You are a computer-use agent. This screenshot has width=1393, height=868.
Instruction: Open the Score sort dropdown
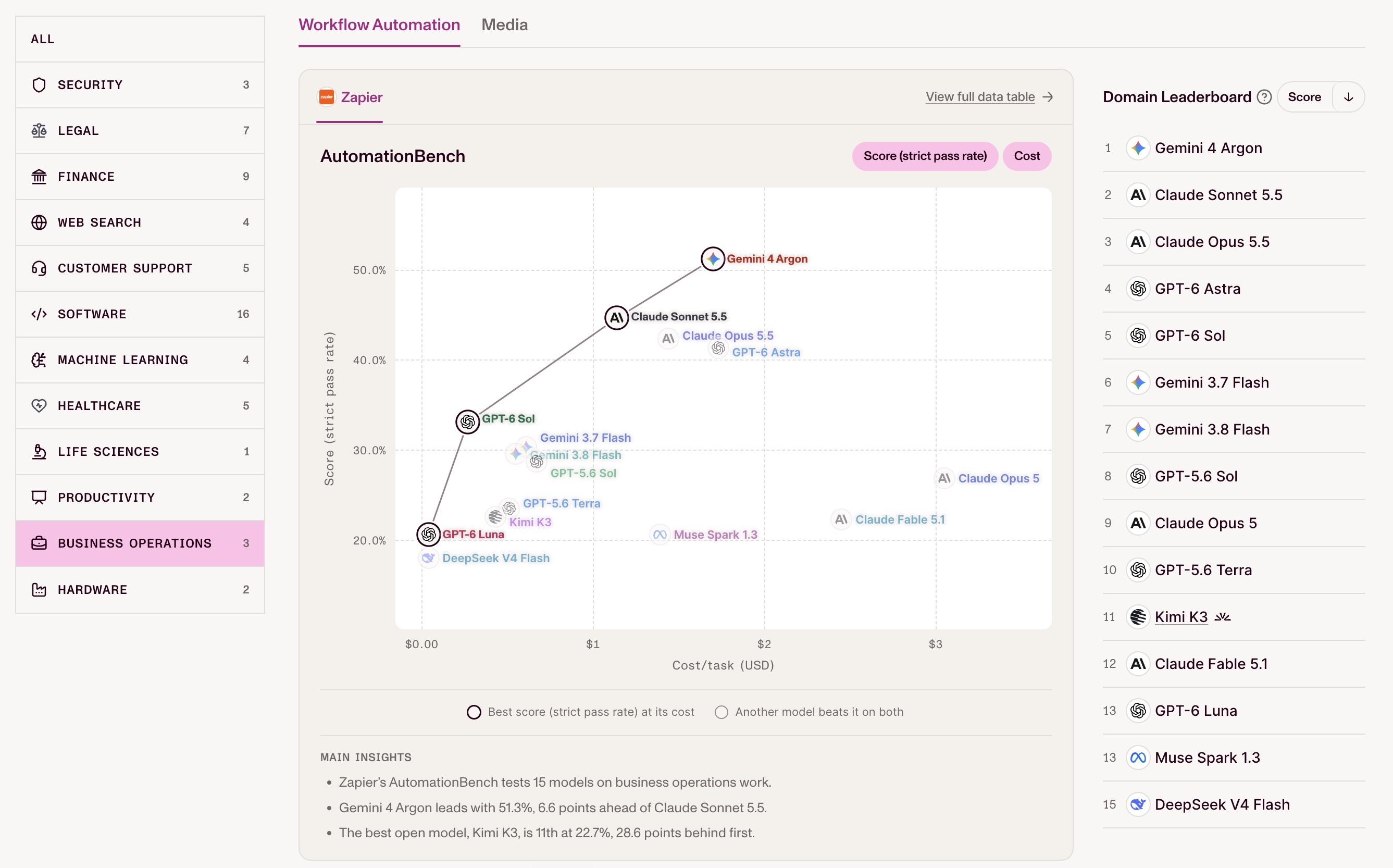[x=1304, y=97]
